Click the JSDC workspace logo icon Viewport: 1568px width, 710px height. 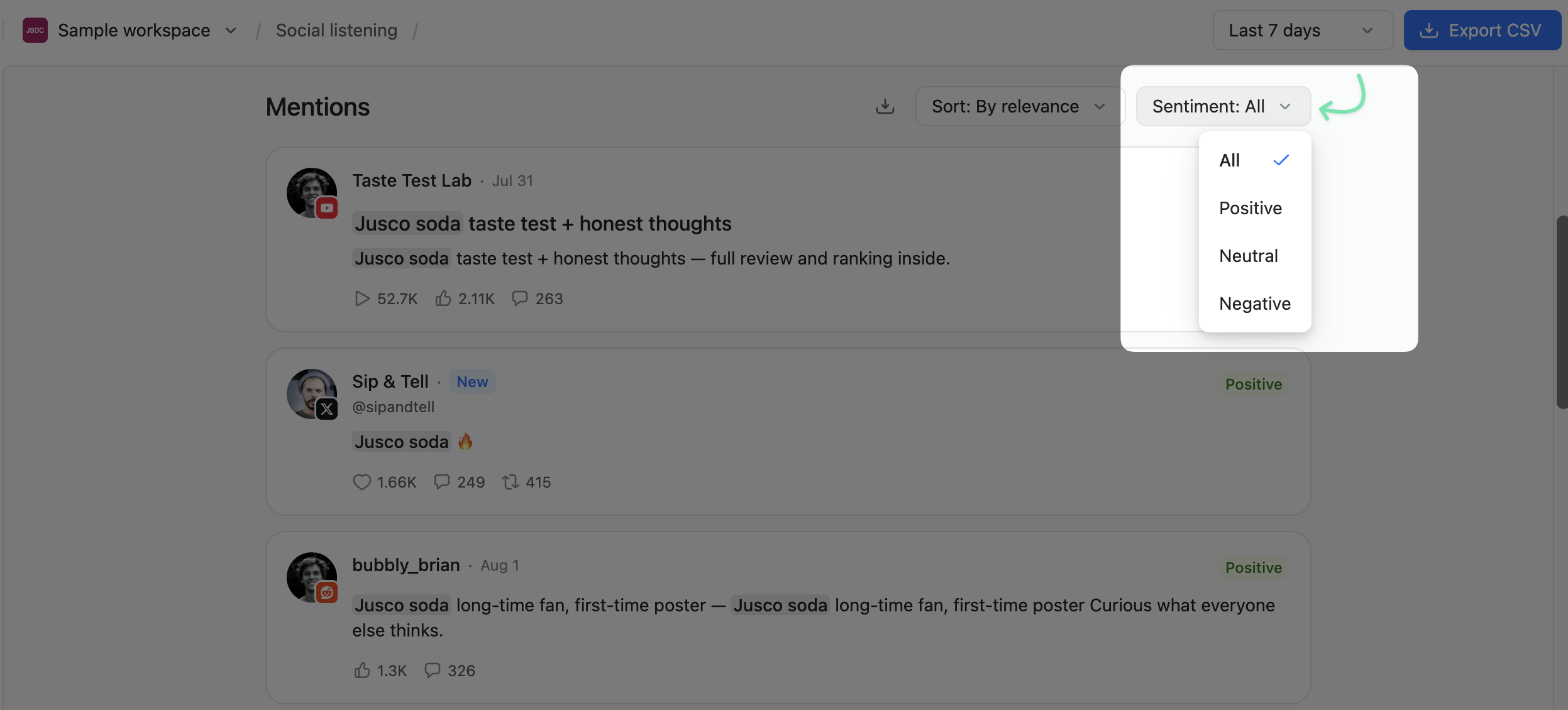pos(35,30)
